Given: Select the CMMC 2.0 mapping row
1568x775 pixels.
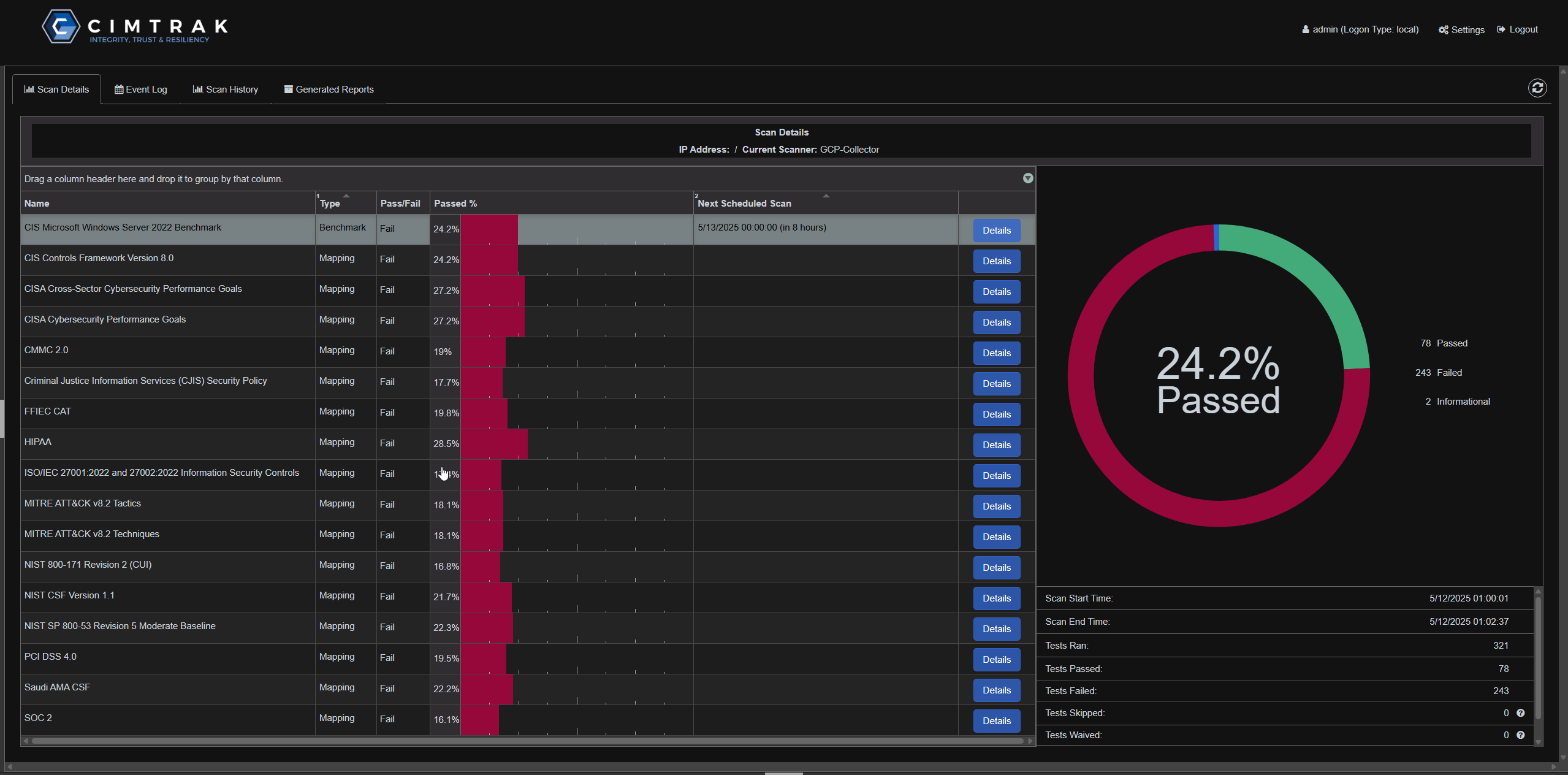Looking at the screenshot, I should point(166,351).
